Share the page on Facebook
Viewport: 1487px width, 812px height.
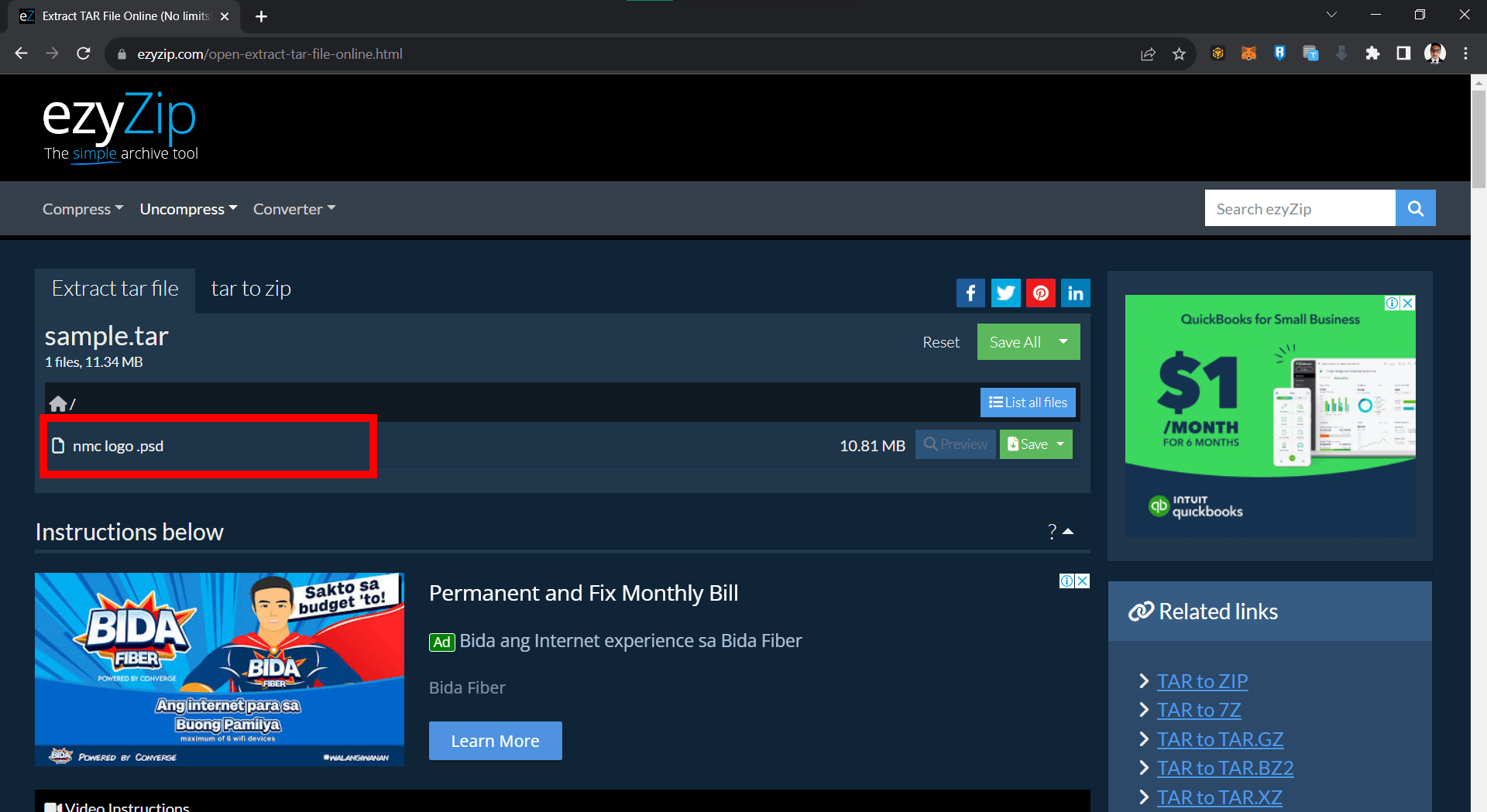(x=970, y=293)
